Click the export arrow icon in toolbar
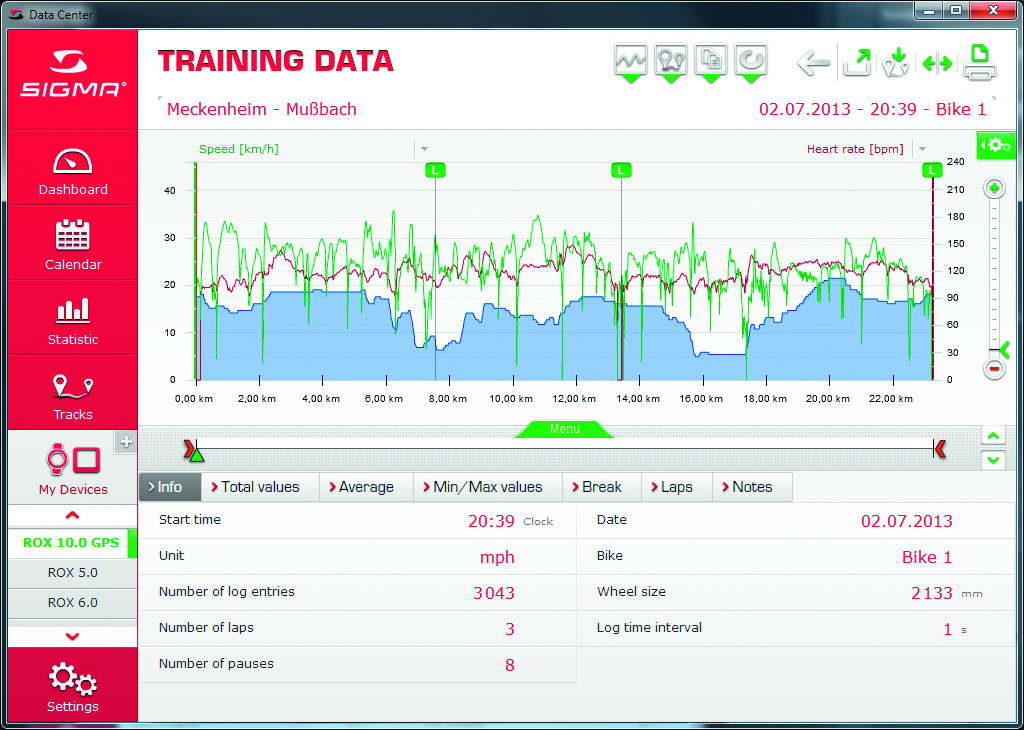Viewport: 1024px width, 730px height. point(857,63)
